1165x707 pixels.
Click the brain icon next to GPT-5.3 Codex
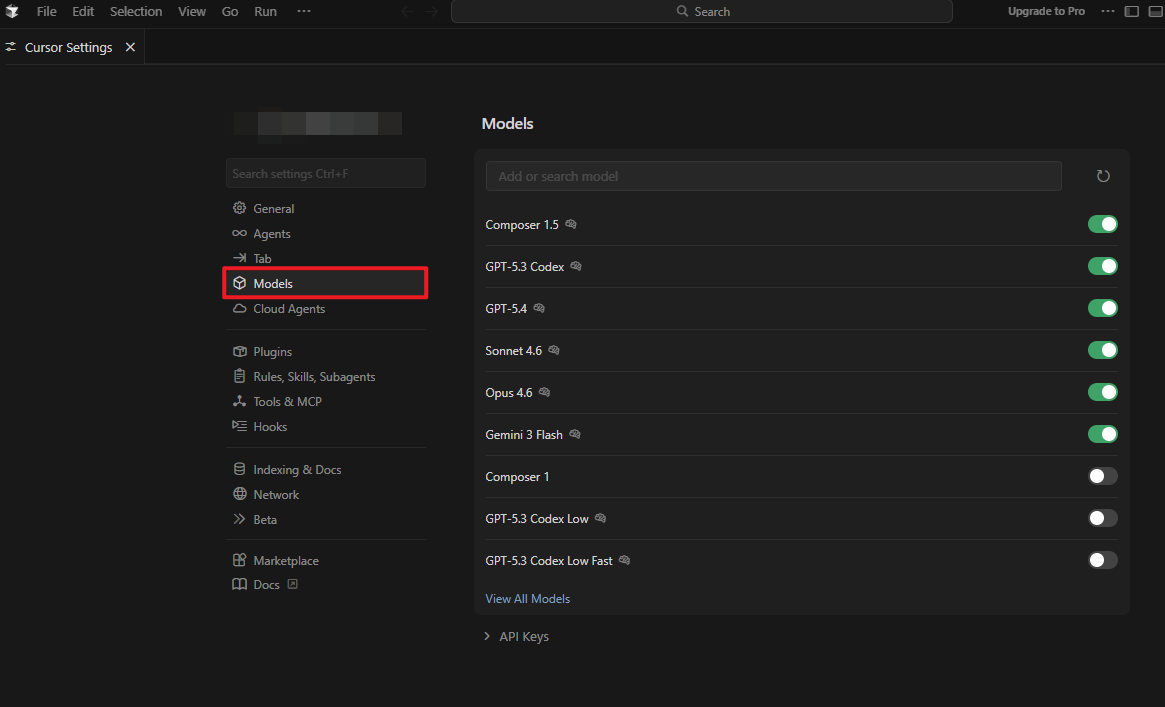tap(576, 266)
